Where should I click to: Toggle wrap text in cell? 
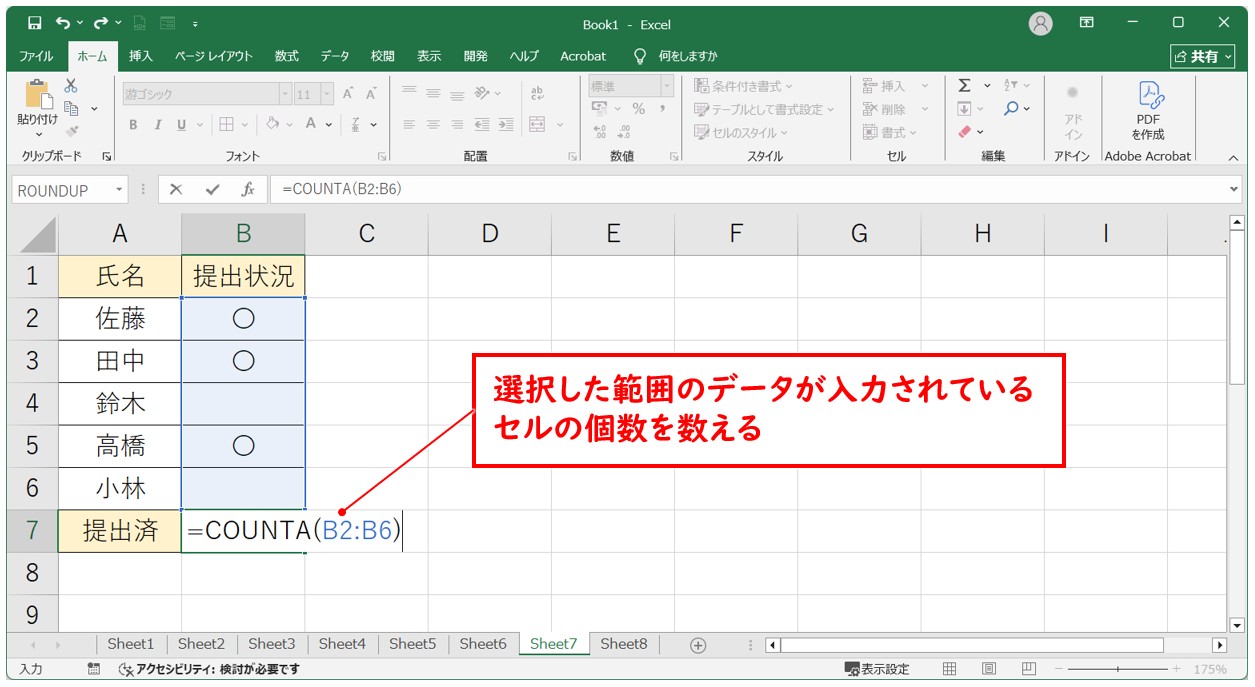pyautogui.click(x=537, y=94)
